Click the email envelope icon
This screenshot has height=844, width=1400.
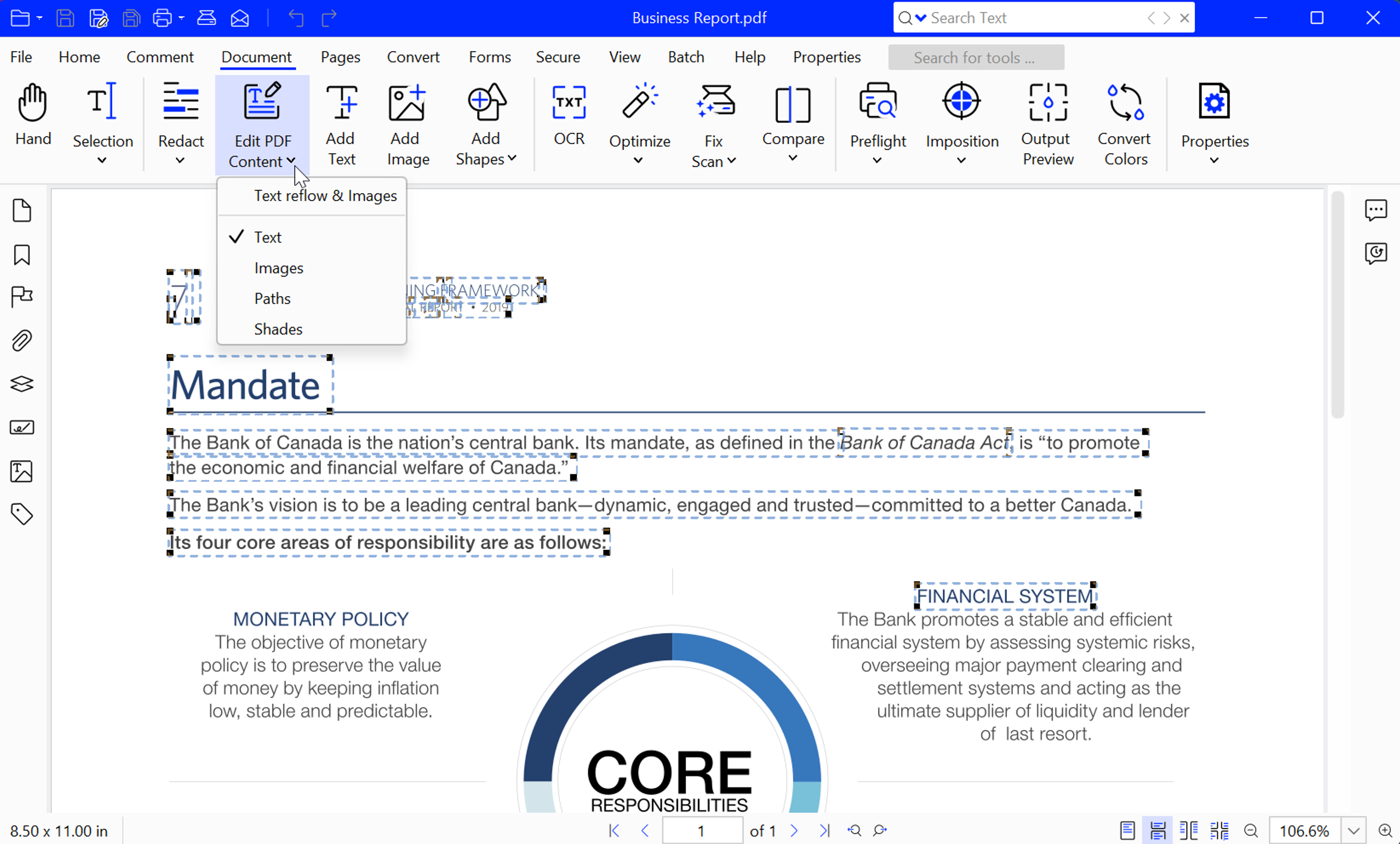(x=240, y=18)
